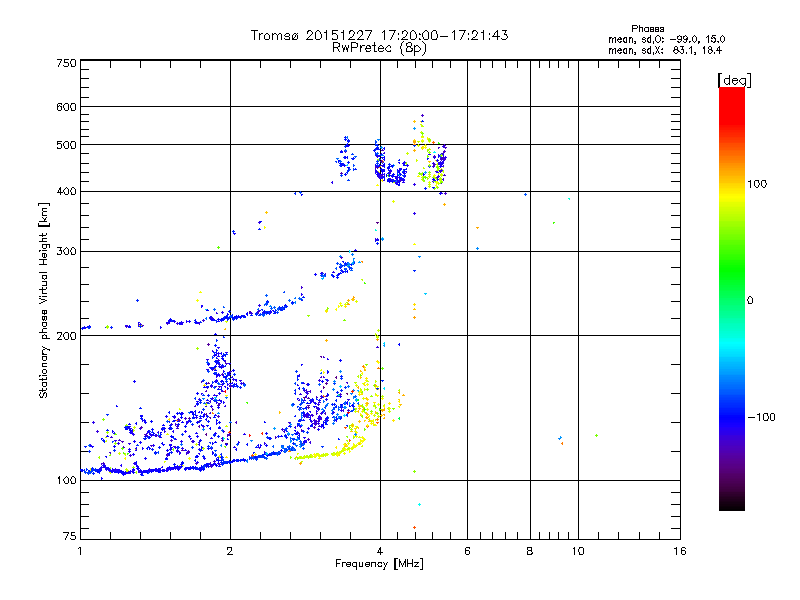Click the y-axis label 'Stationary phase Virtual Height [km]'
This screenshot has width=800, height=600.
[43, 300]
